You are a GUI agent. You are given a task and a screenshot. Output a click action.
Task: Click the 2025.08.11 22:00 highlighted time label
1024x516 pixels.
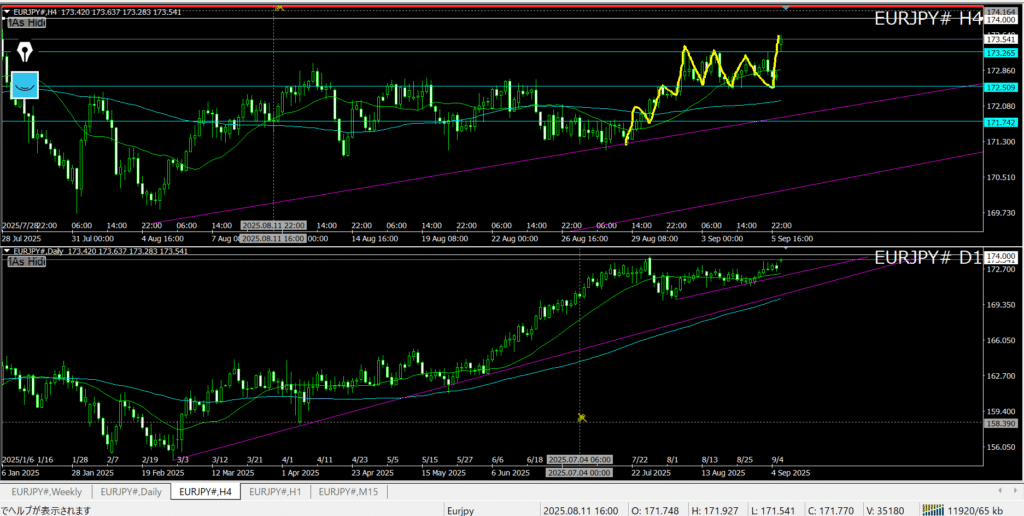274,225
